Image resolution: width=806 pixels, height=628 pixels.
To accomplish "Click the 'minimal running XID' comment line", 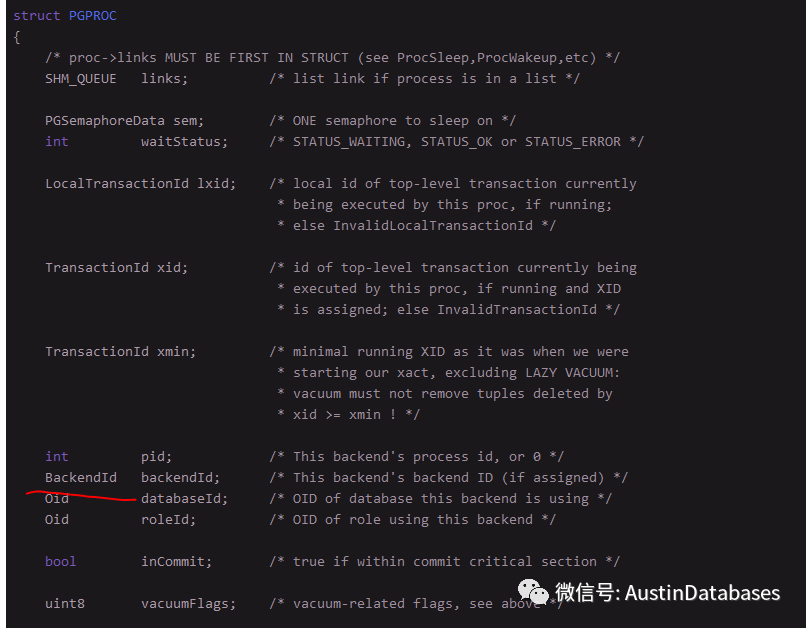I will pyautogui.click(x=449, y=352).
